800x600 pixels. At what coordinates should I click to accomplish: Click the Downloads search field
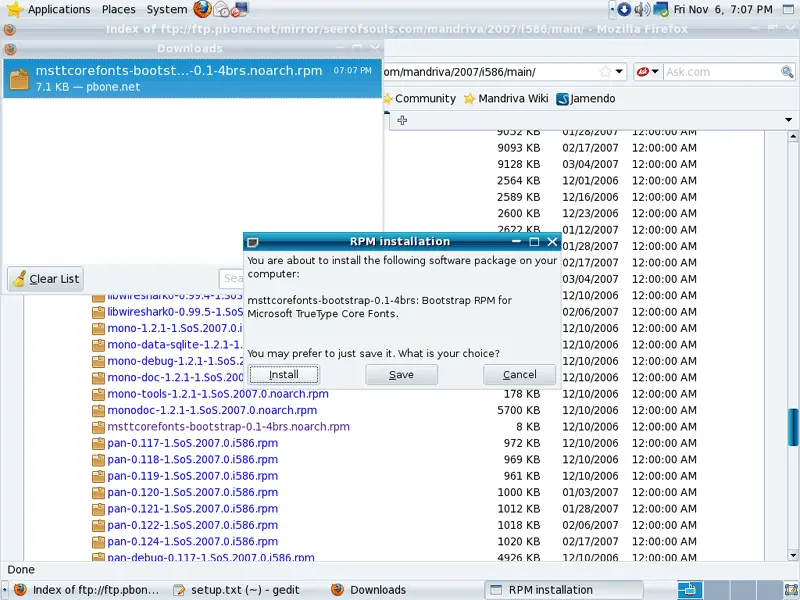(232, 278)
